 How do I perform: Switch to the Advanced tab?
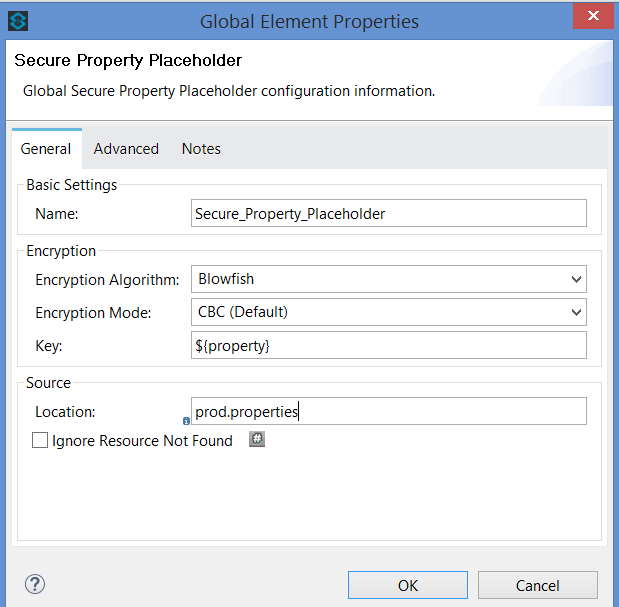[x=126, y=148]
